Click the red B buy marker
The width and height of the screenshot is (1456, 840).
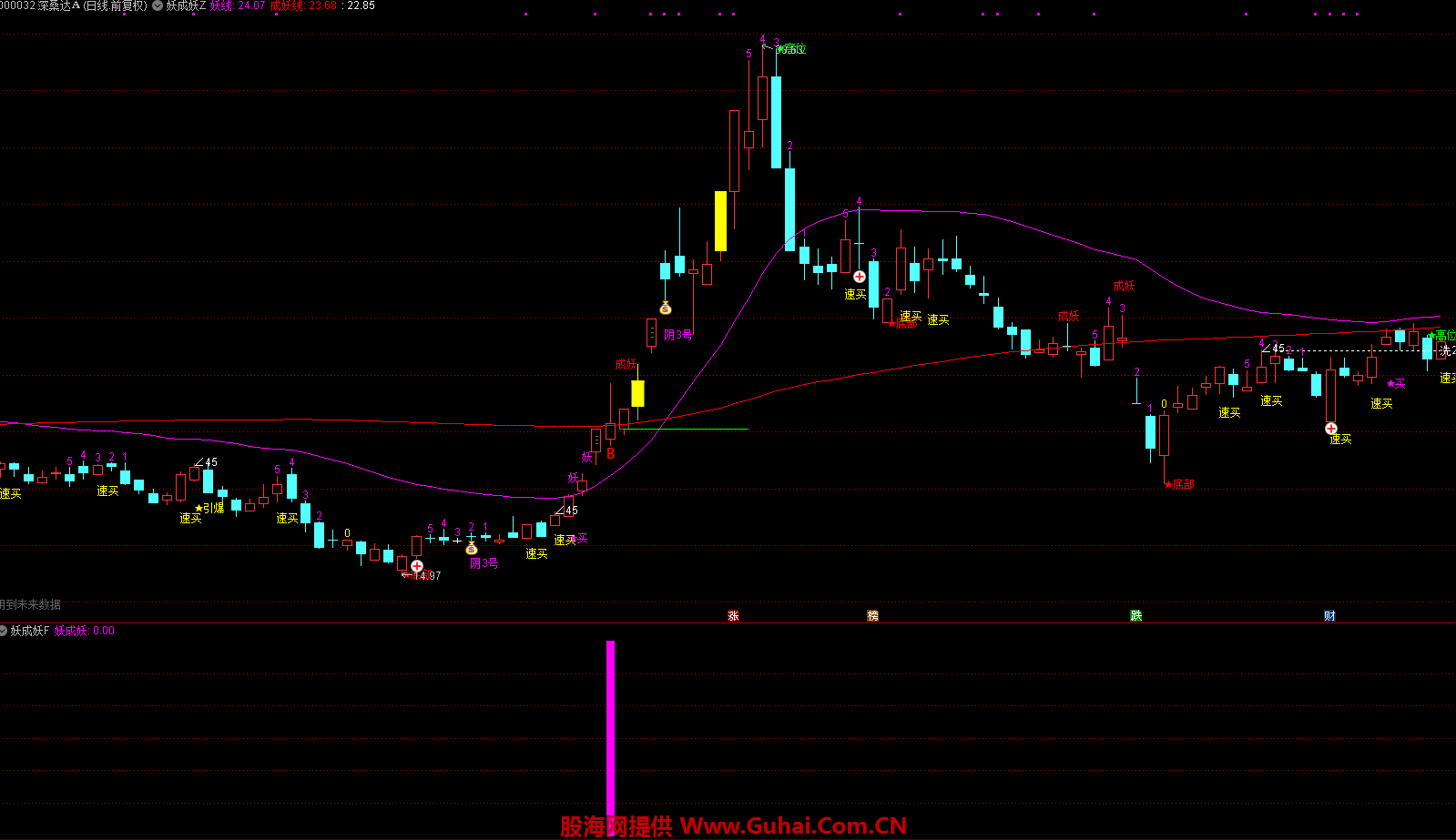tap(611, 453)
